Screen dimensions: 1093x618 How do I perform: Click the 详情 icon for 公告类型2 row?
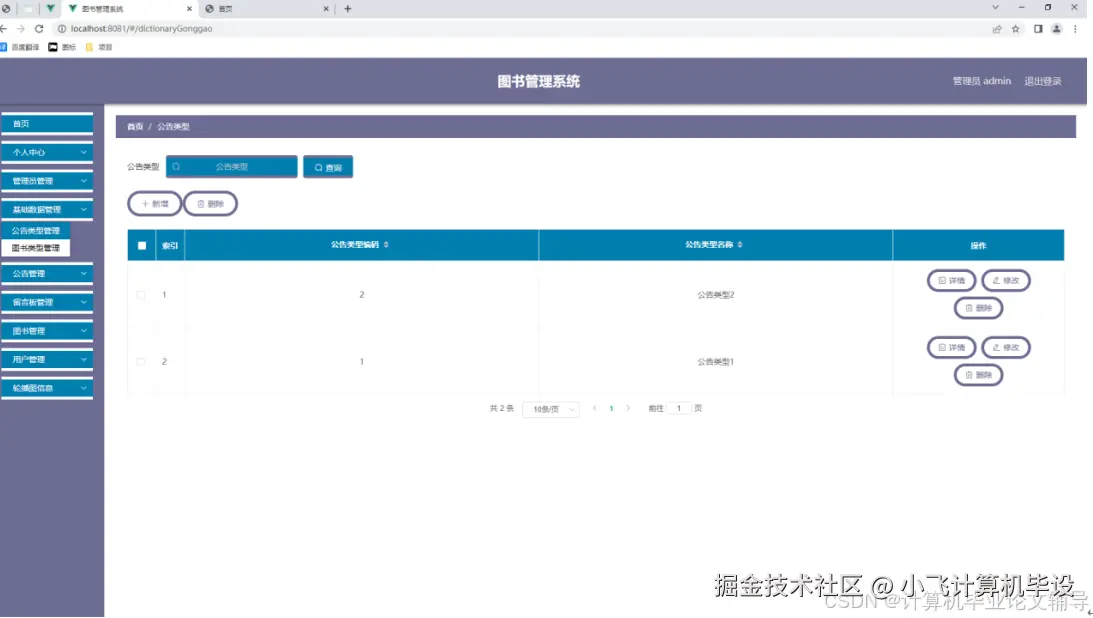point(942,279)
